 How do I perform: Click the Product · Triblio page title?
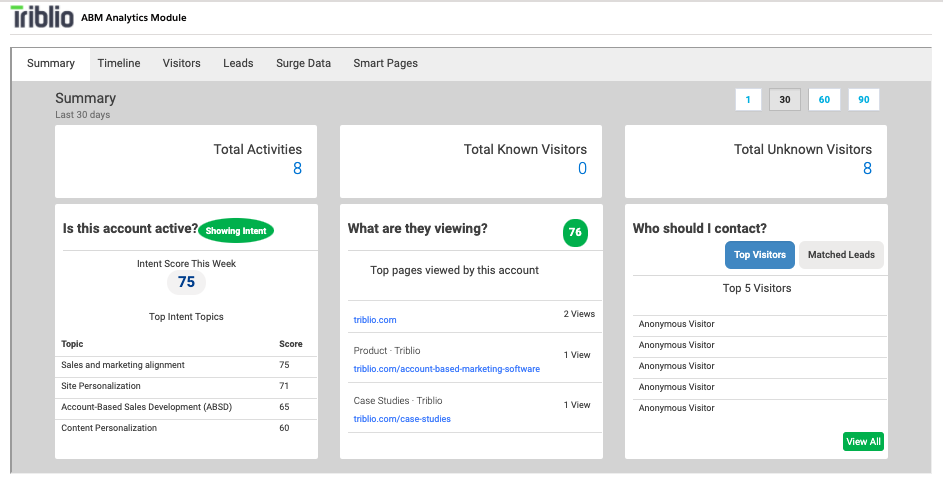[x=387, y=351]
